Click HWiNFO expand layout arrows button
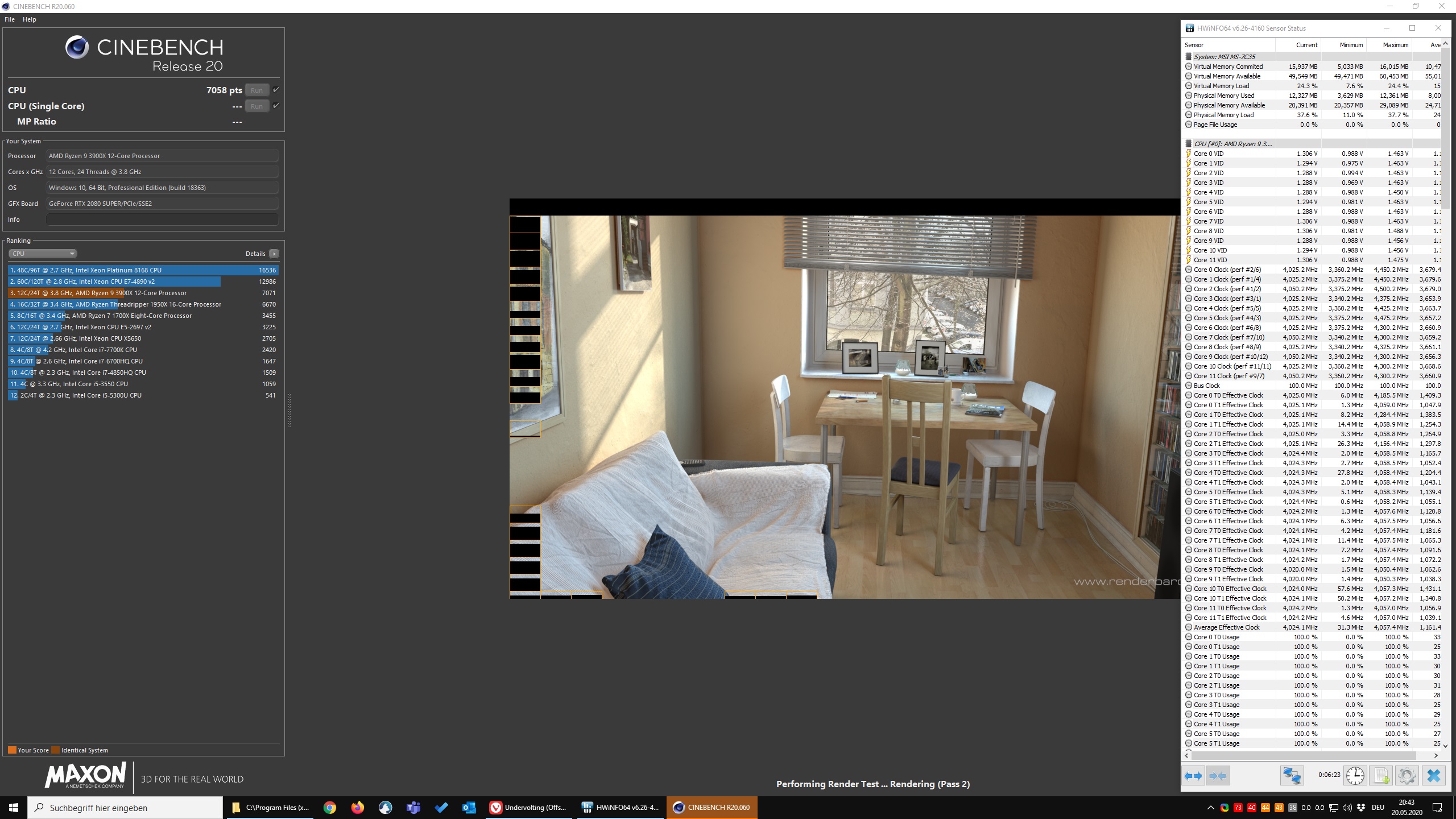 point(1193,776)
